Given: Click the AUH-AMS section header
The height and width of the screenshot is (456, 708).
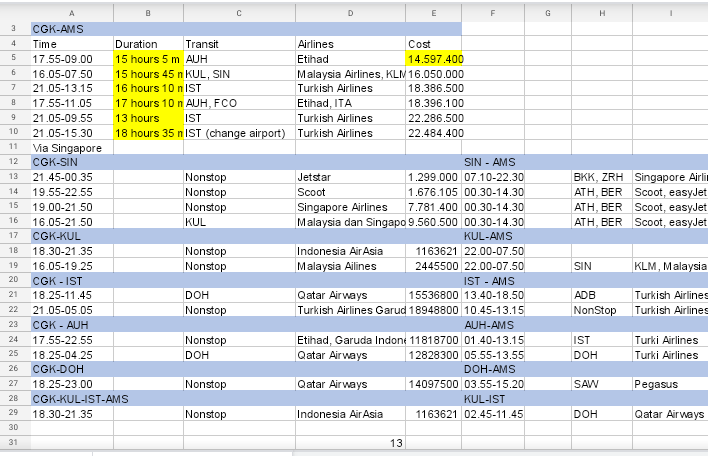Looking at the screenshot, I should 493,325.
